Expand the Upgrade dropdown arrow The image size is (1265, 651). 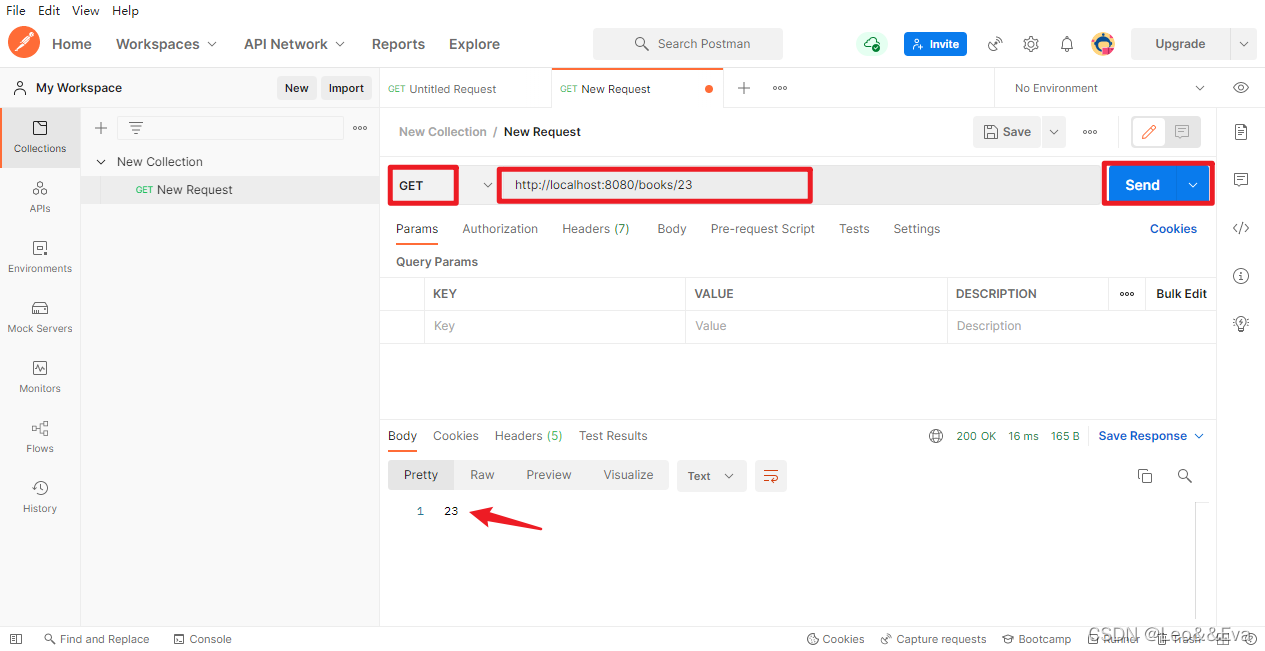point(1243,44)
